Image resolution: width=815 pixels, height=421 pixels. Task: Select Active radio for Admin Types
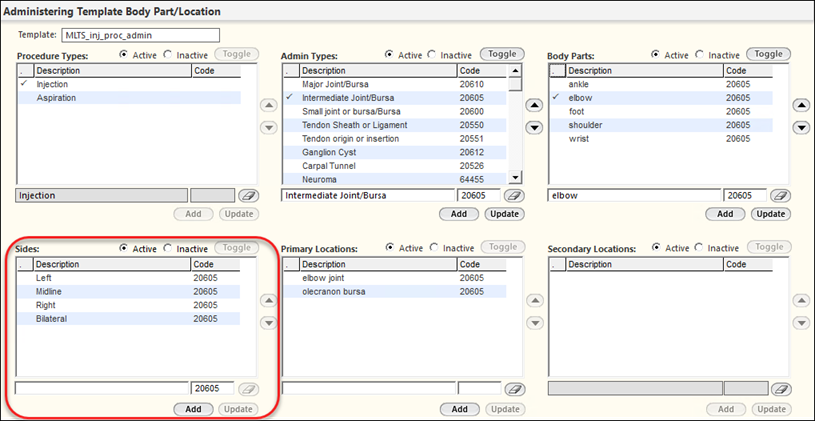coord(389,54)
